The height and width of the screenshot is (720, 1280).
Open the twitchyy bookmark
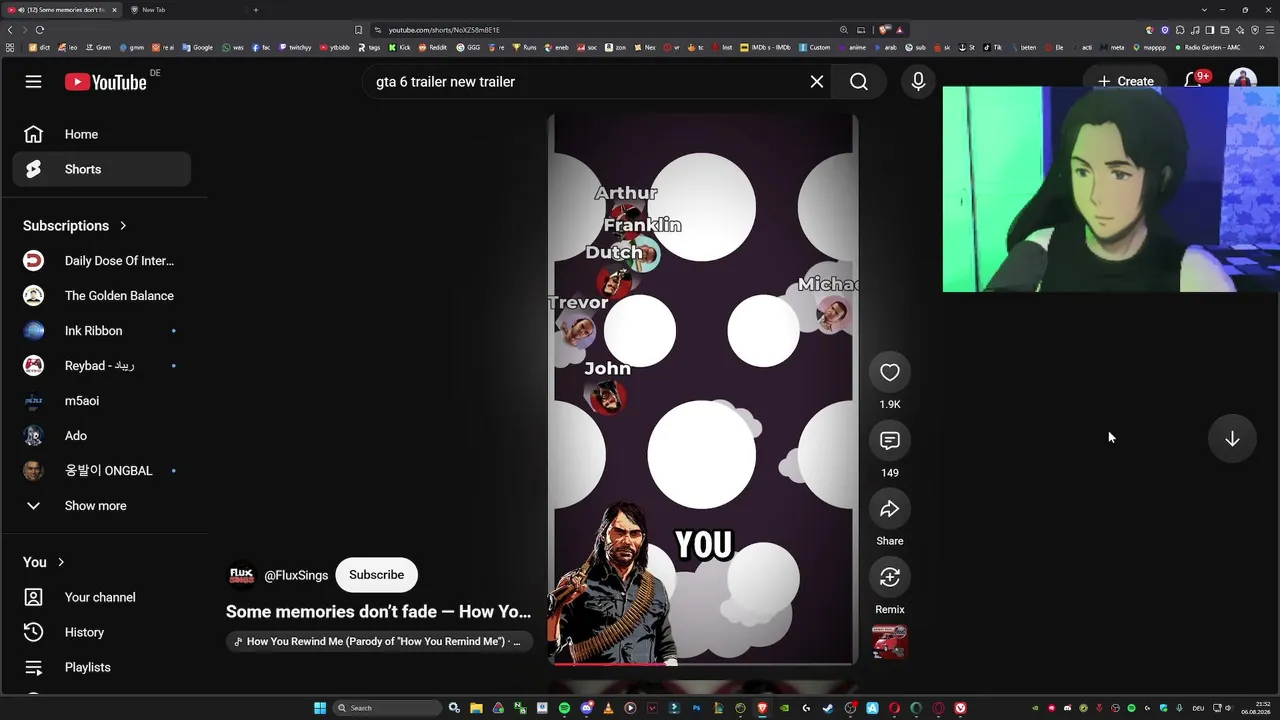point(296,47)
